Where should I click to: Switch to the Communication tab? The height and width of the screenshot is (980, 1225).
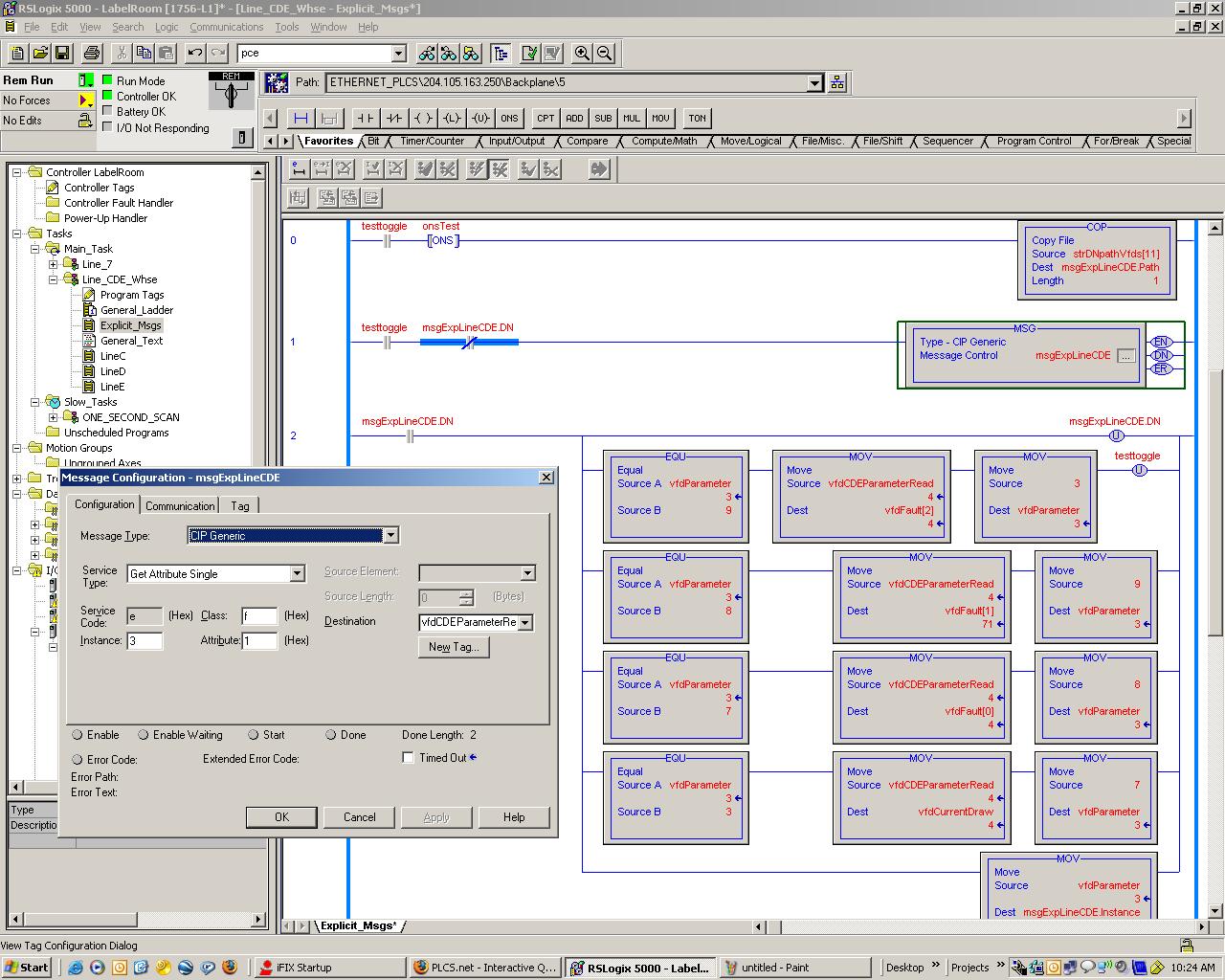(x=180, y=505)
